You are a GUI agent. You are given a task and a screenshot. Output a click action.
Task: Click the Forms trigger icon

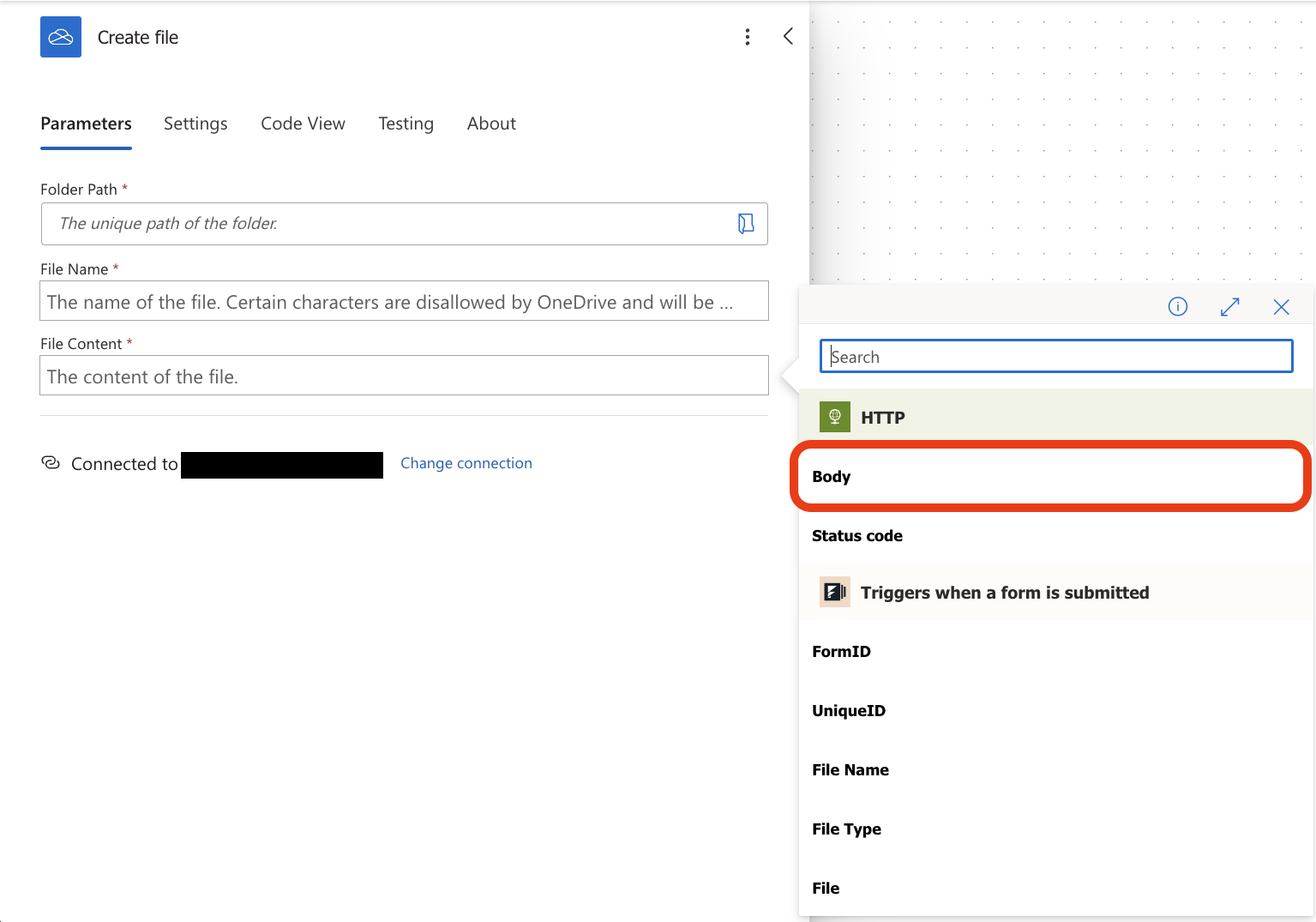(834, 592)
